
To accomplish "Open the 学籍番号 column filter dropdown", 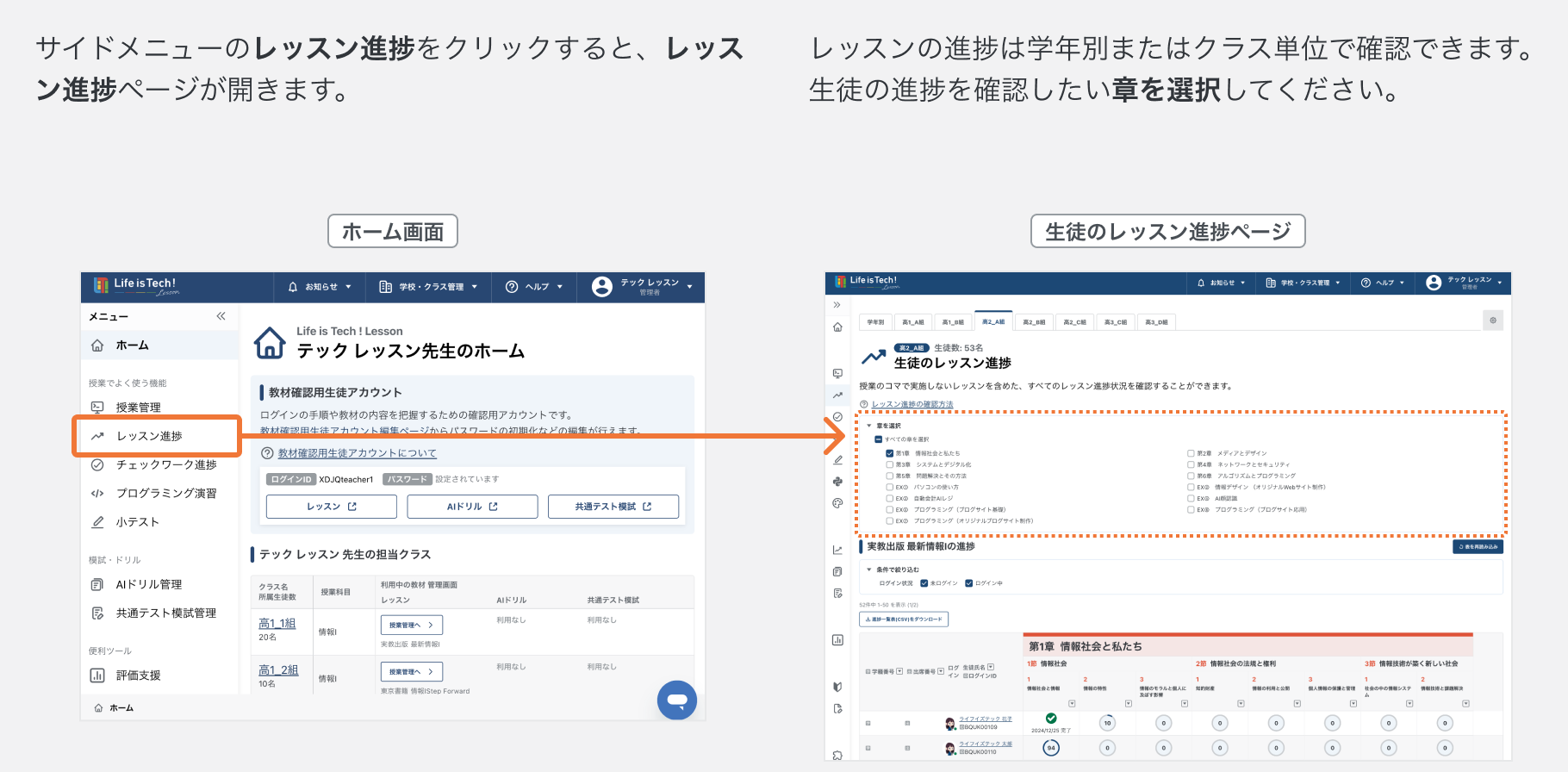I will (x=899, y=671).
